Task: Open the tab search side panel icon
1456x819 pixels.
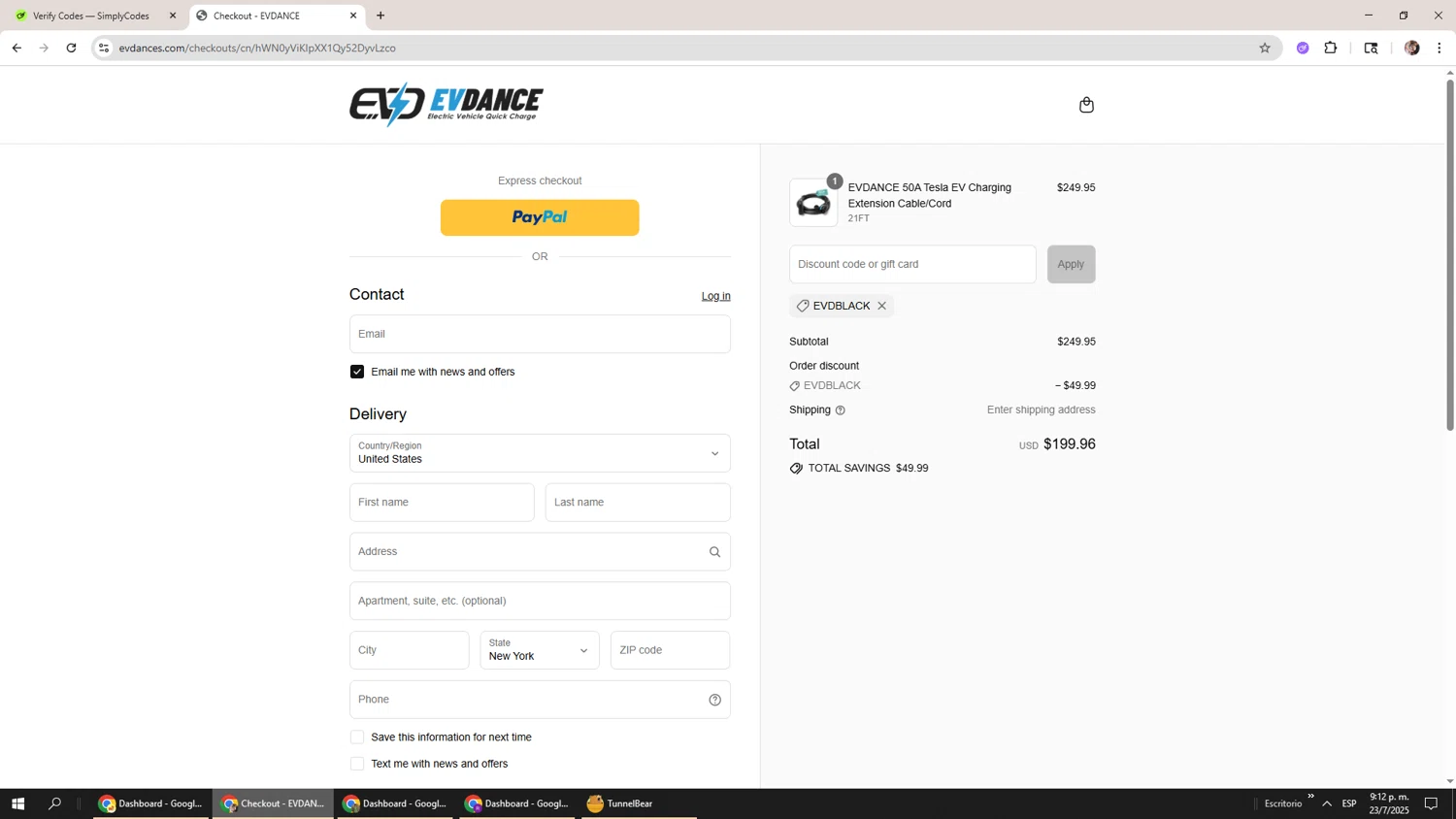Action: point(1371,48)
